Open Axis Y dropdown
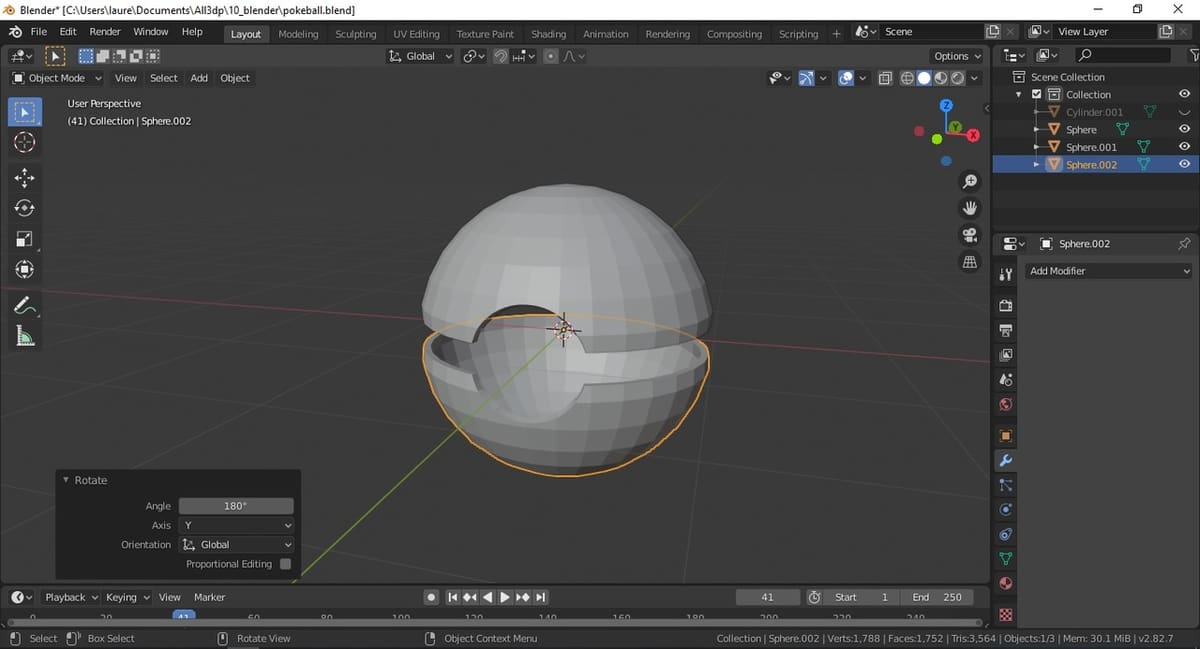 pos(236,525)
